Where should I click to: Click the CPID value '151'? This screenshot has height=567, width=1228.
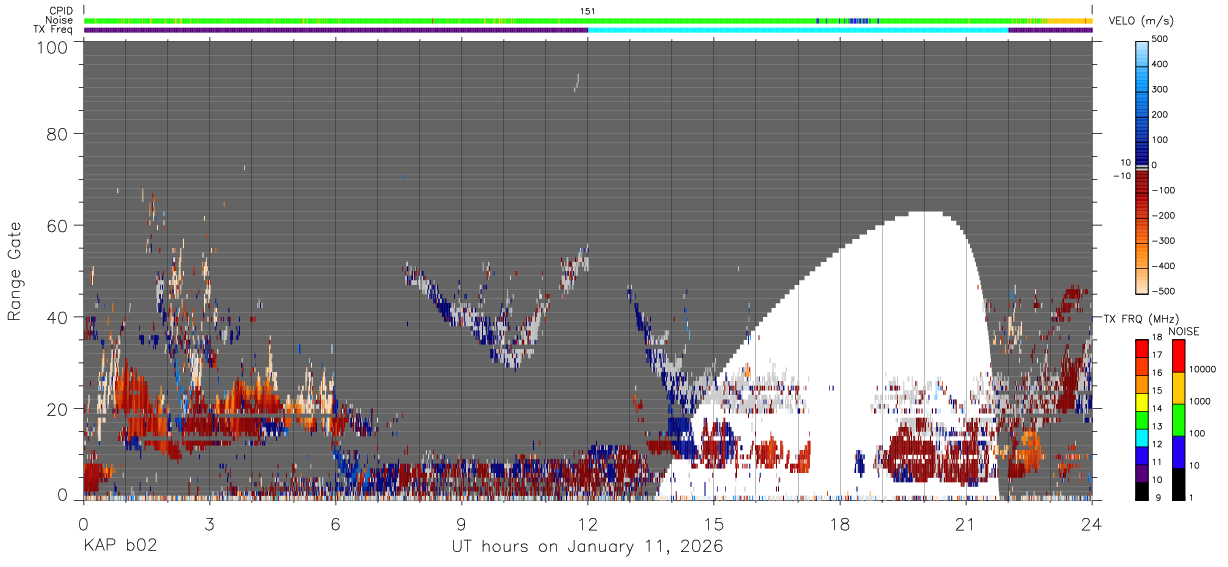(x=588, y=11)
